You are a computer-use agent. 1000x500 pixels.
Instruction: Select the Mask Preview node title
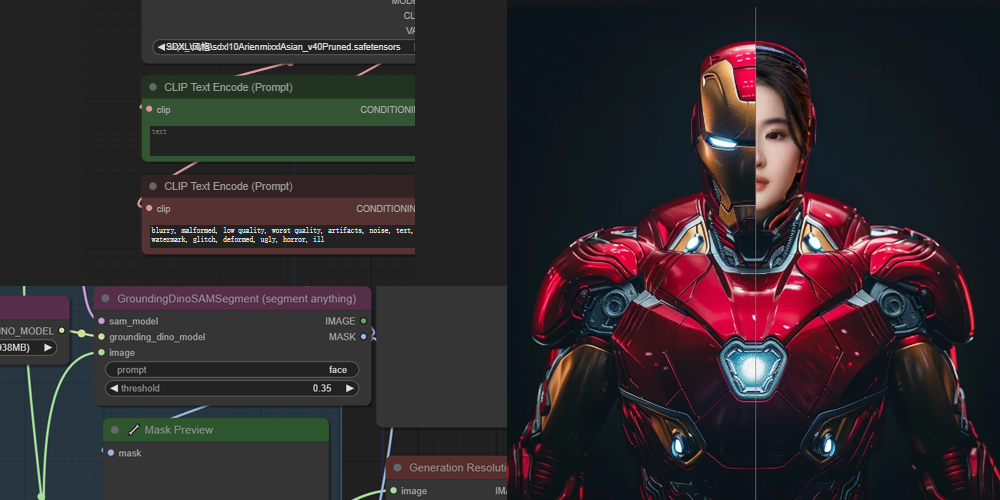[x=179, y=430]
